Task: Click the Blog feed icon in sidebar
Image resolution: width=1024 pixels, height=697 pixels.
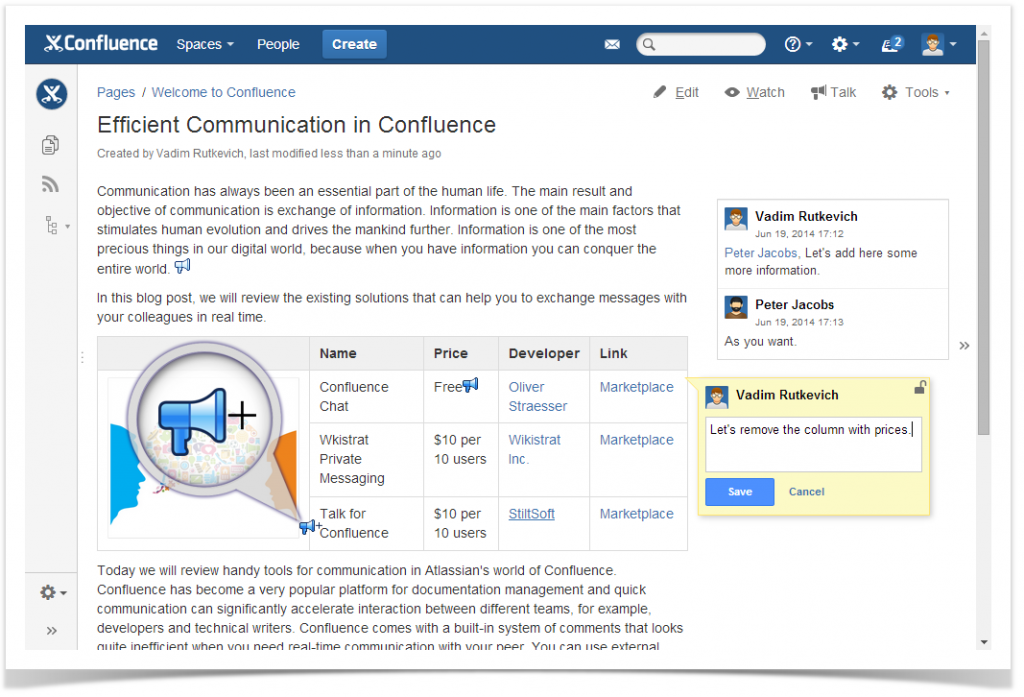Action: 50,183
